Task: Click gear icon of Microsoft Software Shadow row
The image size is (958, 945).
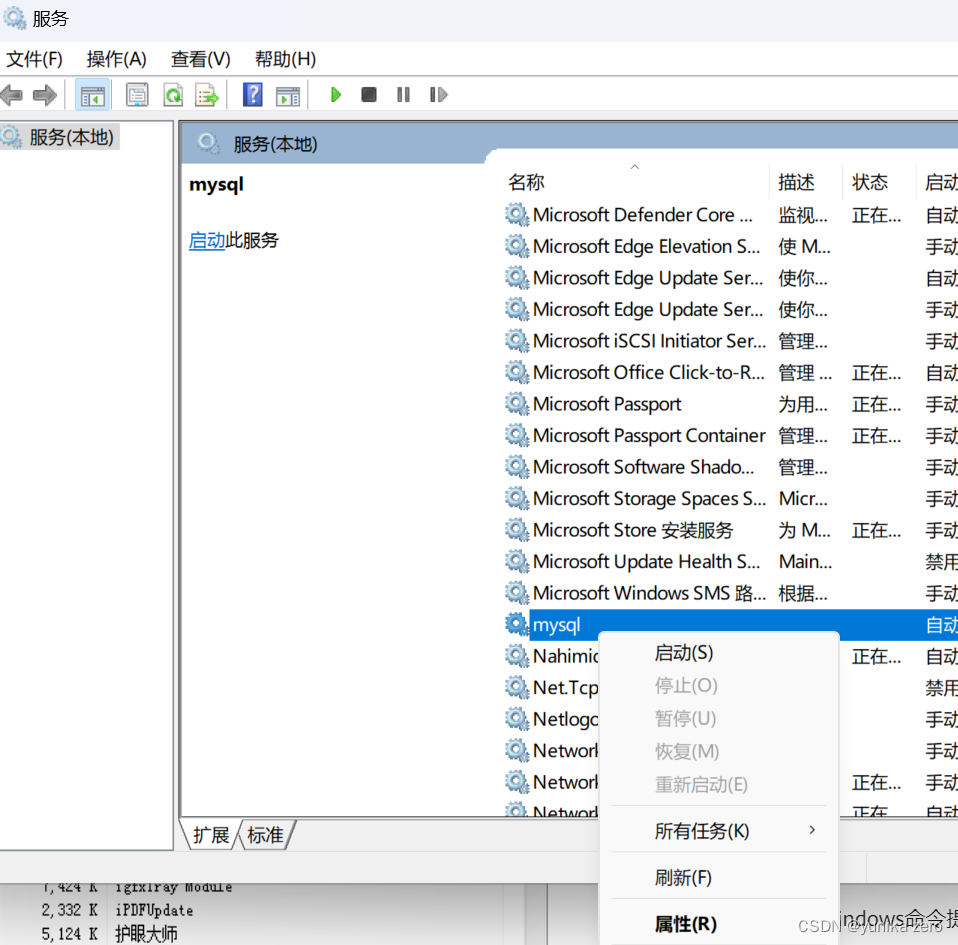Action: pos(517,467)
